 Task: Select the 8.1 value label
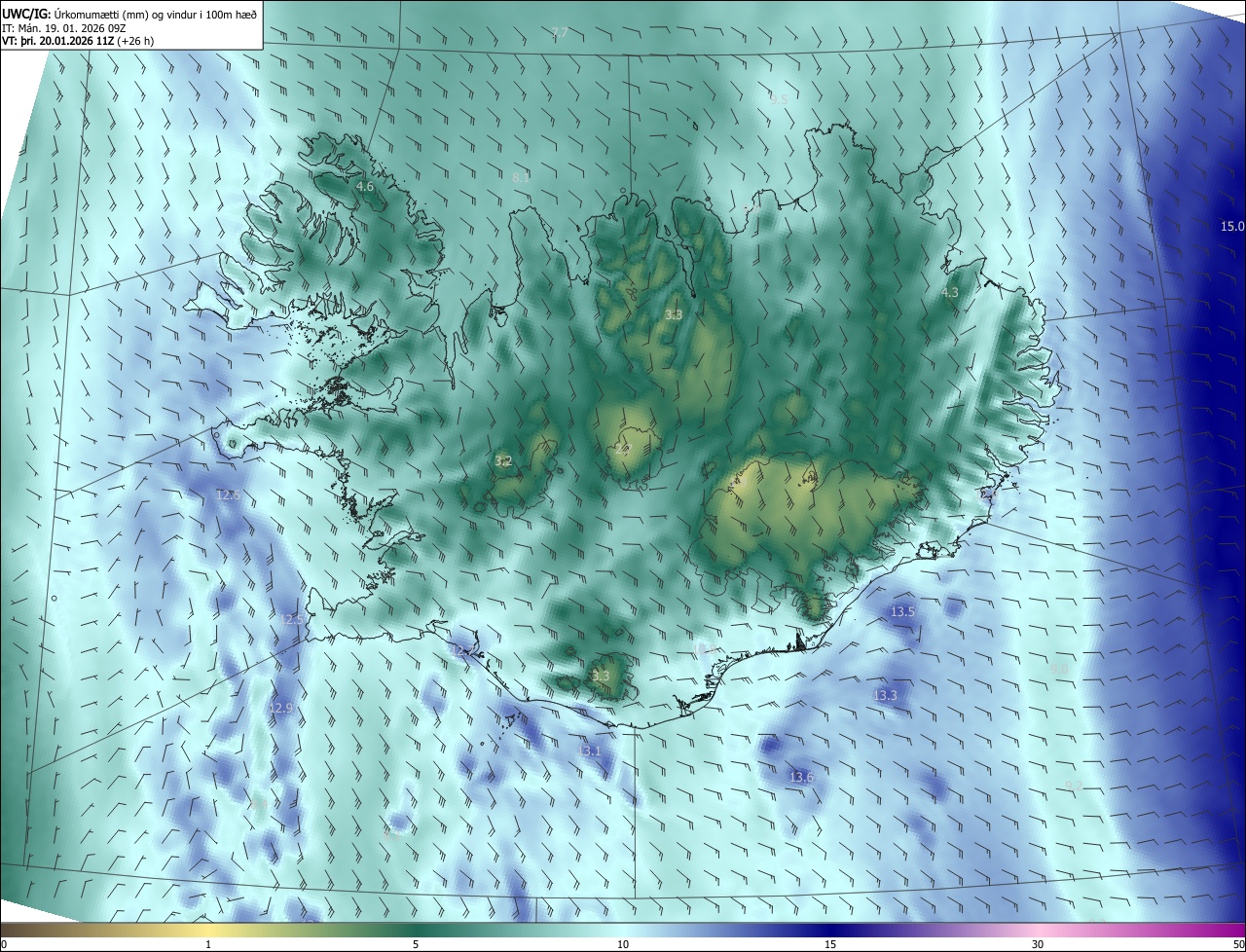click(x=521, y=177)
